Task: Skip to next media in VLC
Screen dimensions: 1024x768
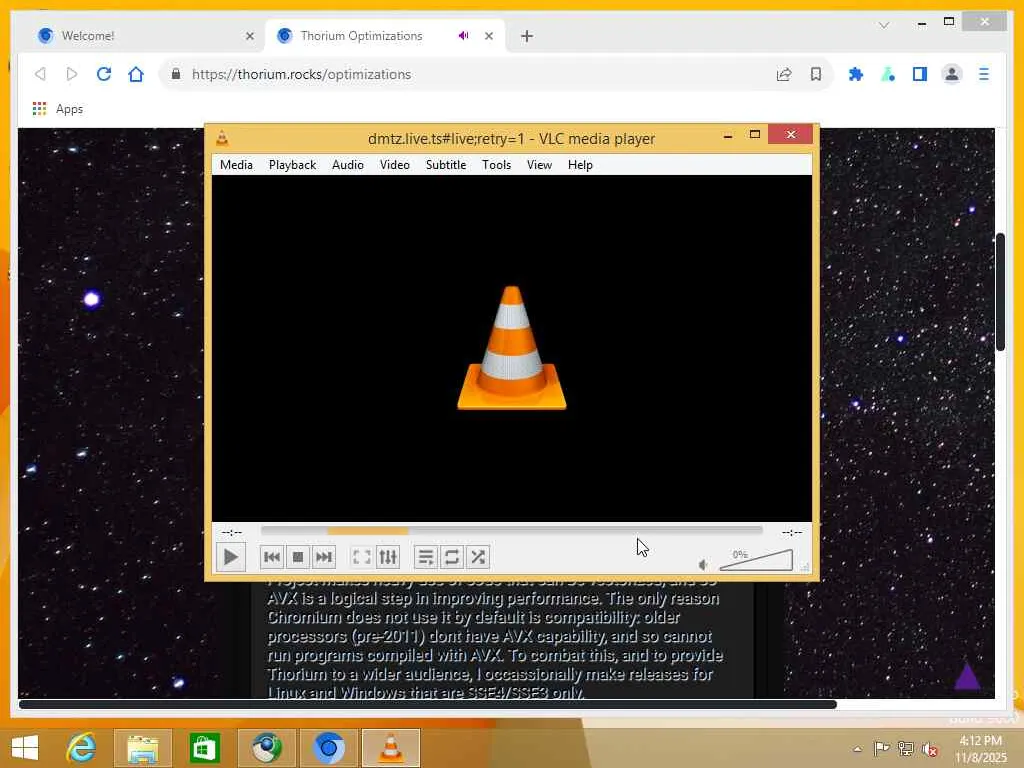Action: [x=324, y=557]
